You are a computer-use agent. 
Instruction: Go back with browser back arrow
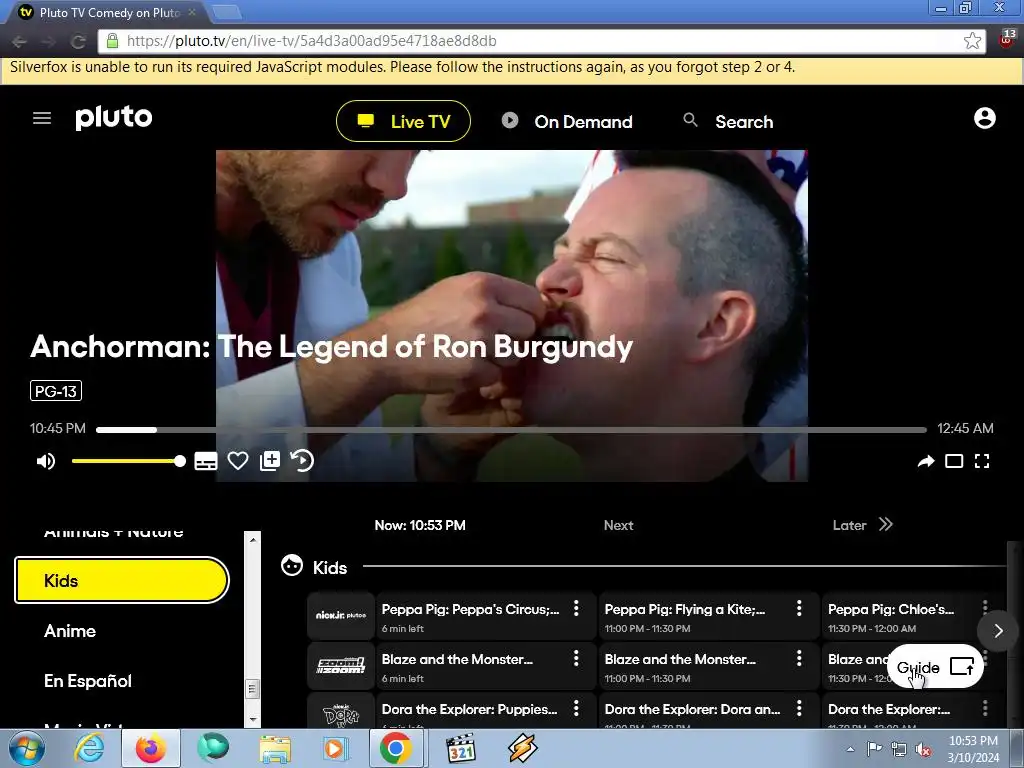coord(19,41)
